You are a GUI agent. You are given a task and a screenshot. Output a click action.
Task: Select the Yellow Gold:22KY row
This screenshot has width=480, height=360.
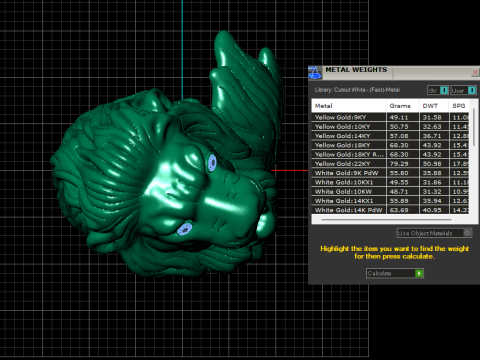tap(391, 164)
